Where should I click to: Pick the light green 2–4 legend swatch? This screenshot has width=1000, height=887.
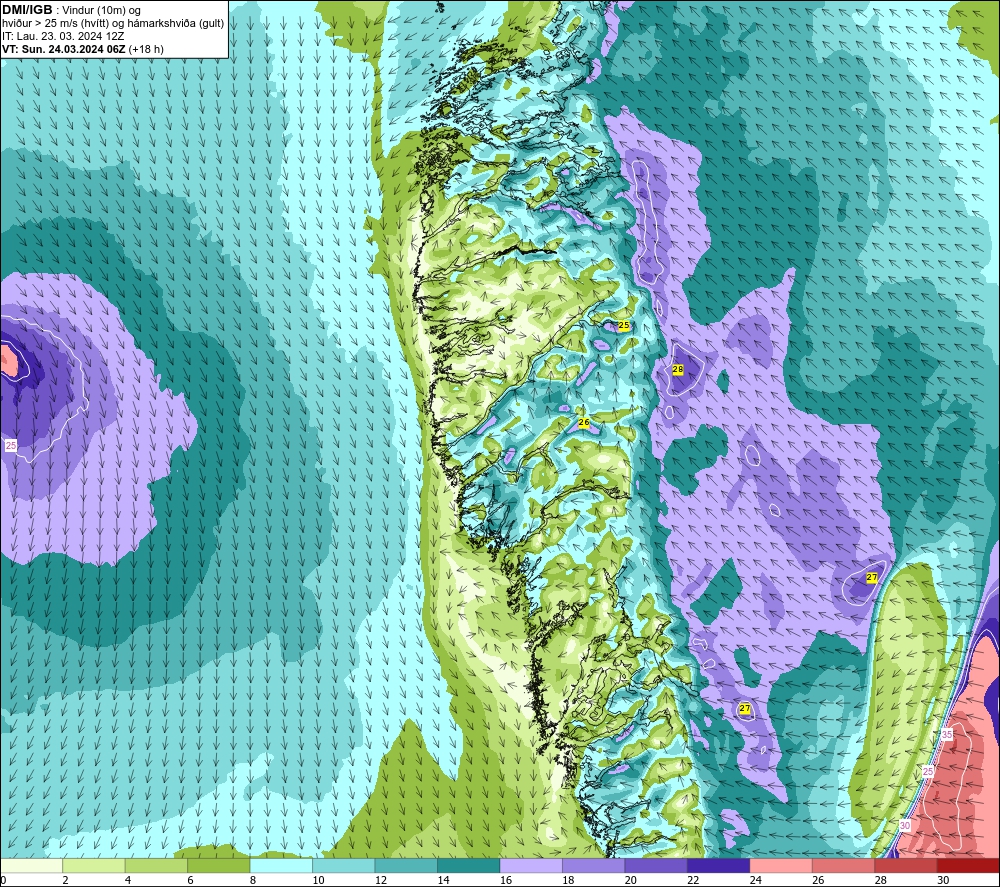coord(94,865)
